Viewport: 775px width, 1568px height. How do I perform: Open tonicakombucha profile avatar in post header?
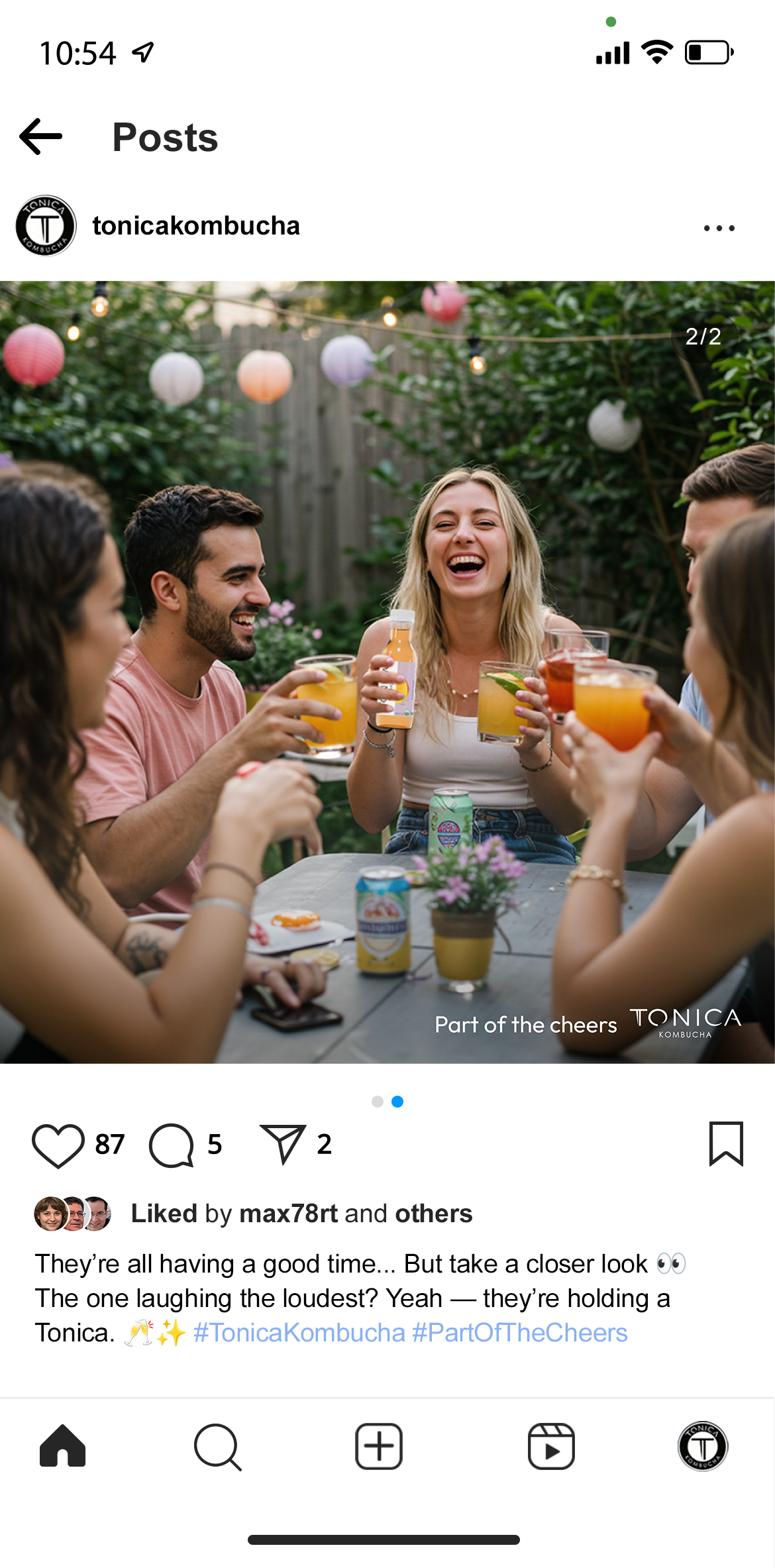(x=46, y=226)
